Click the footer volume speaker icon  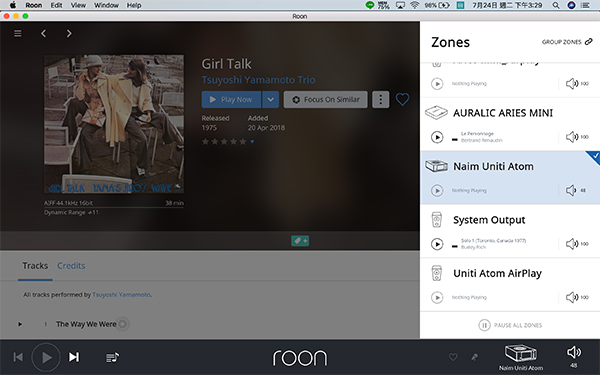click(574, 352)
